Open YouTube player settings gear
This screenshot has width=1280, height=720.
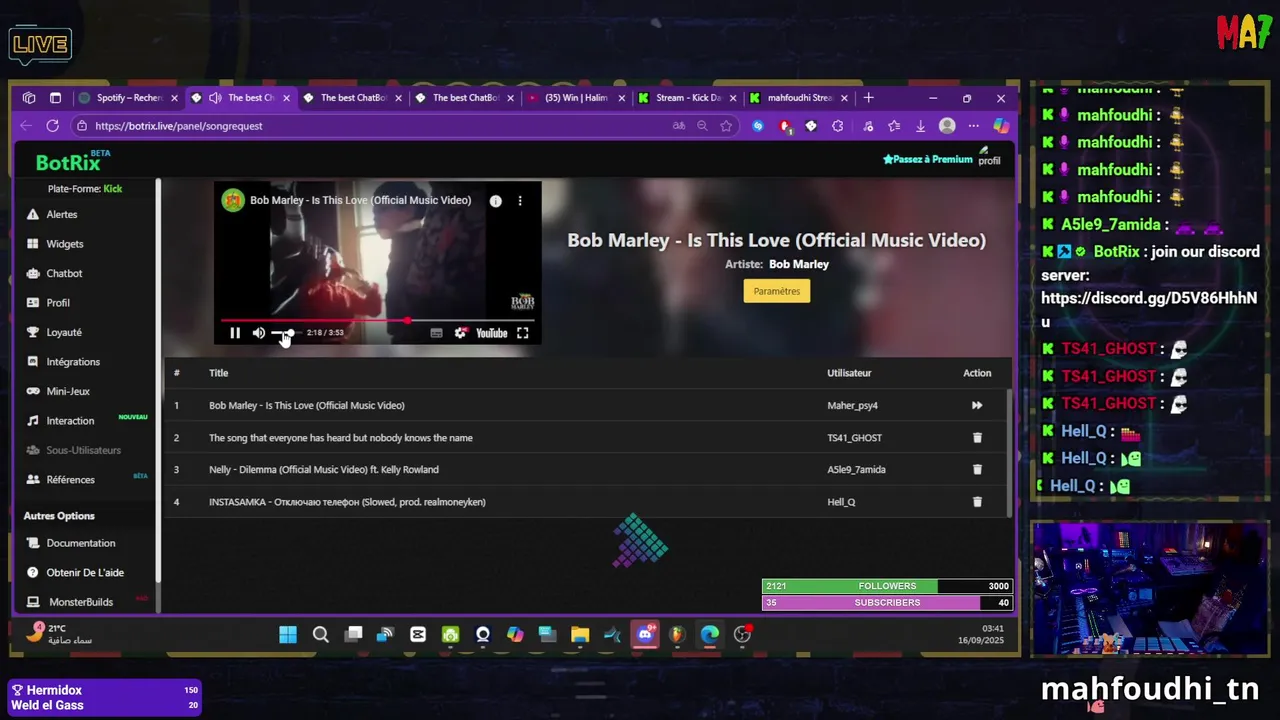click(x=460, y=333)
